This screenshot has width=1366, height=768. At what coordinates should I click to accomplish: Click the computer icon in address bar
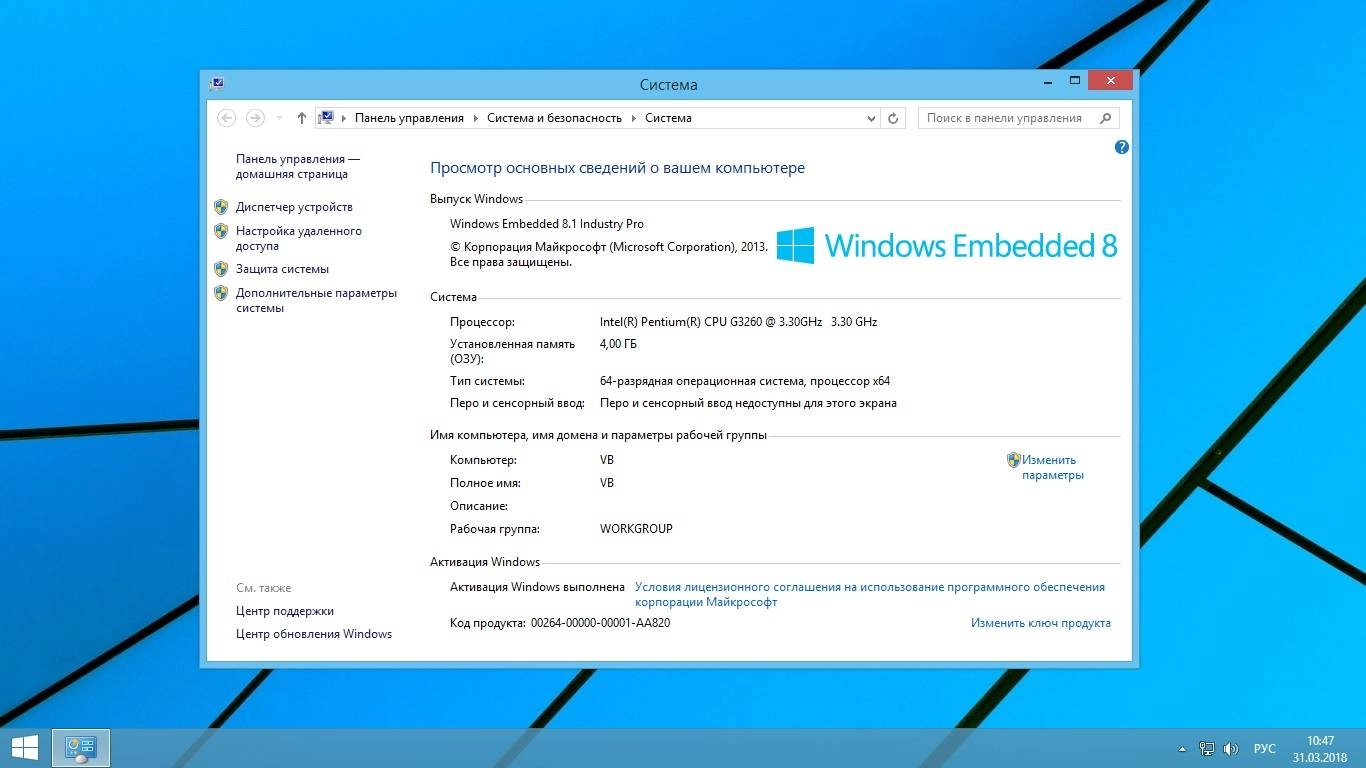pos(326,118)
